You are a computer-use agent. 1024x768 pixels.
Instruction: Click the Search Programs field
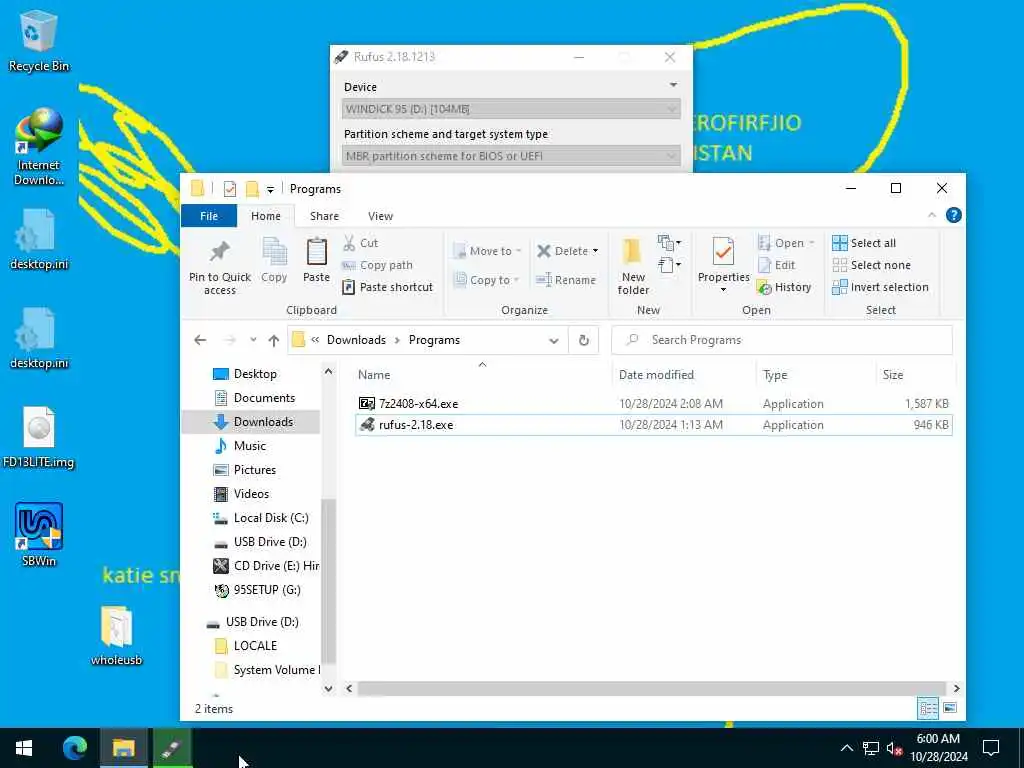(782, 340)
